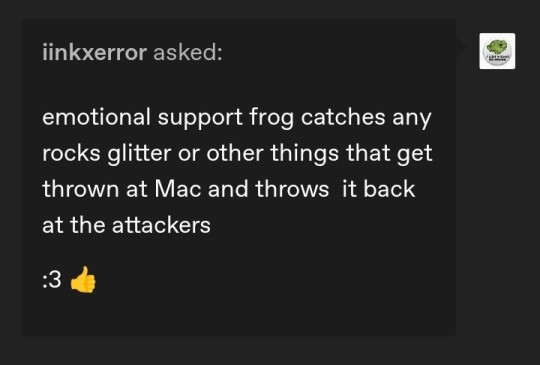Click the white border of the avatar

pos(497,34)
